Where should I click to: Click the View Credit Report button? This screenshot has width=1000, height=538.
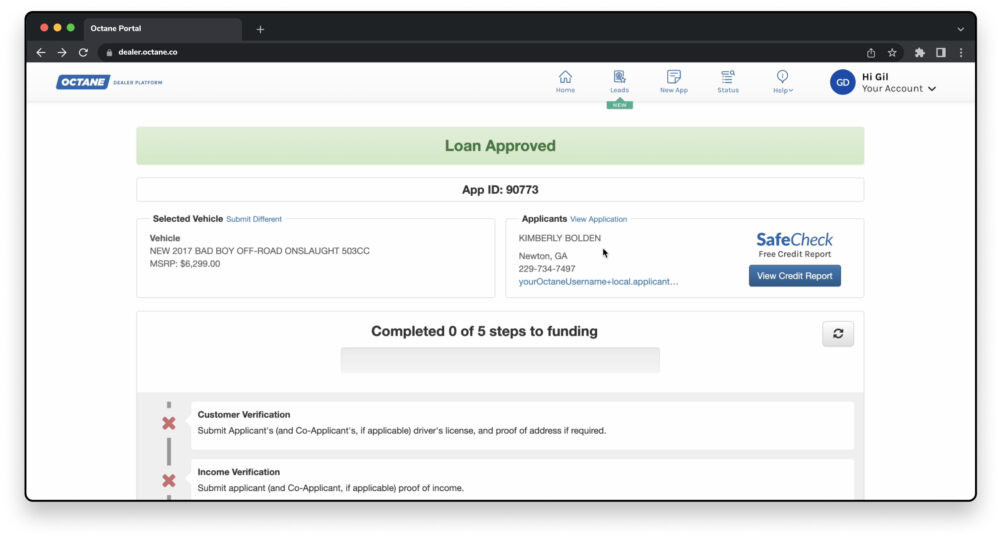pyautogui.click(x=794, y=276)
